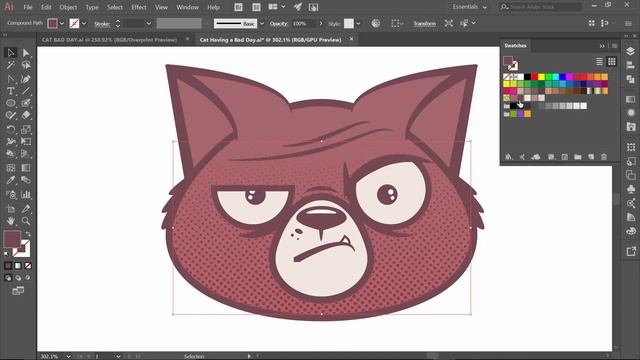Image resolution: width=640 pixels, height=360 pixels.
Task: Select the Eyedropper tool
Action: tap(11, 180)
